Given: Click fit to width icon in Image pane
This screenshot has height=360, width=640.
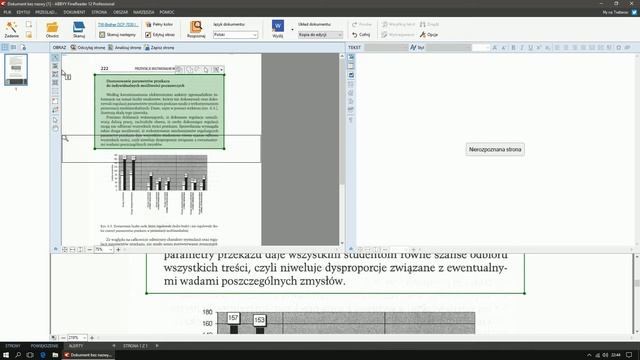Looking at the screenshot, I should pos(73,249).
